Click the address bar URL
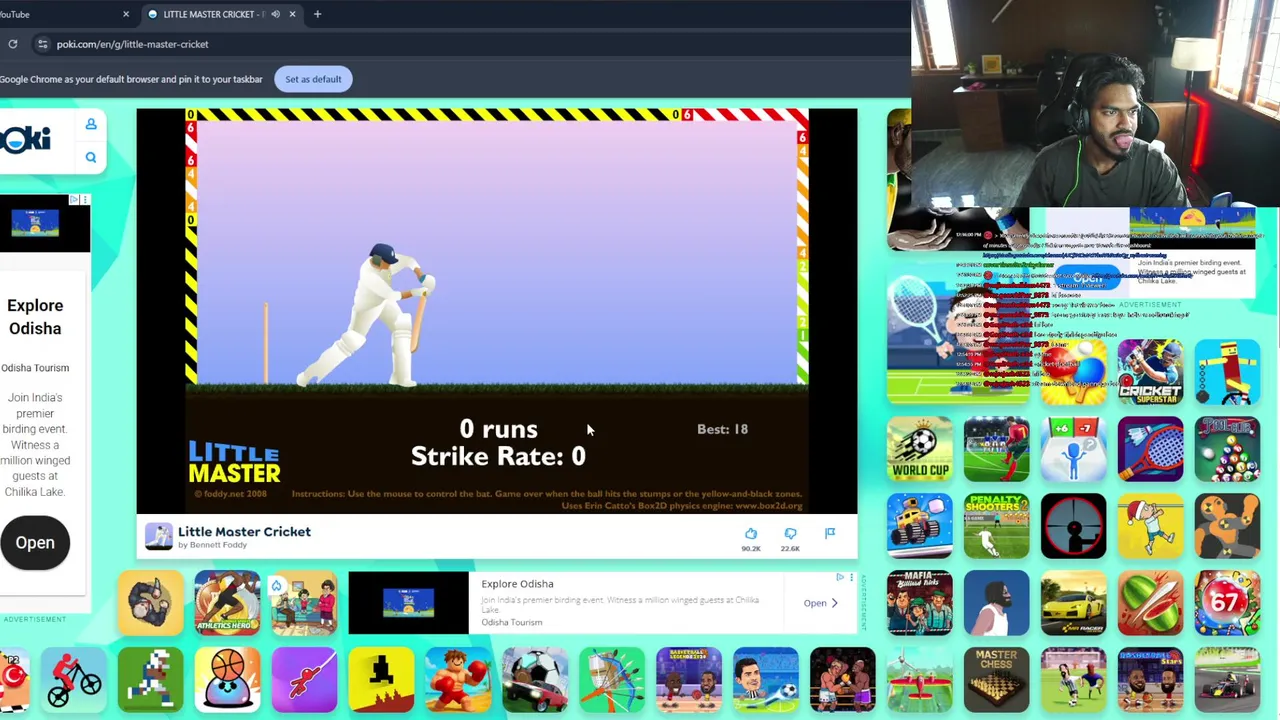1280x720 pixels. click(132, 44)
